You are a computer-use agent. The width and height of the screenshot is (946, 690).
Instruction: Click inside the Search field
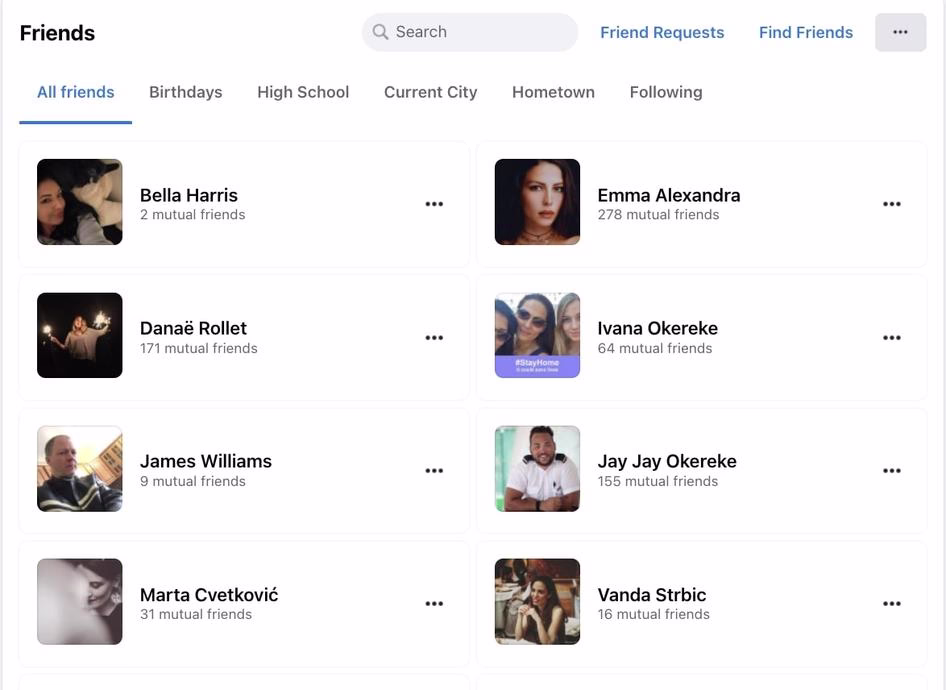(x=470, y=32)
